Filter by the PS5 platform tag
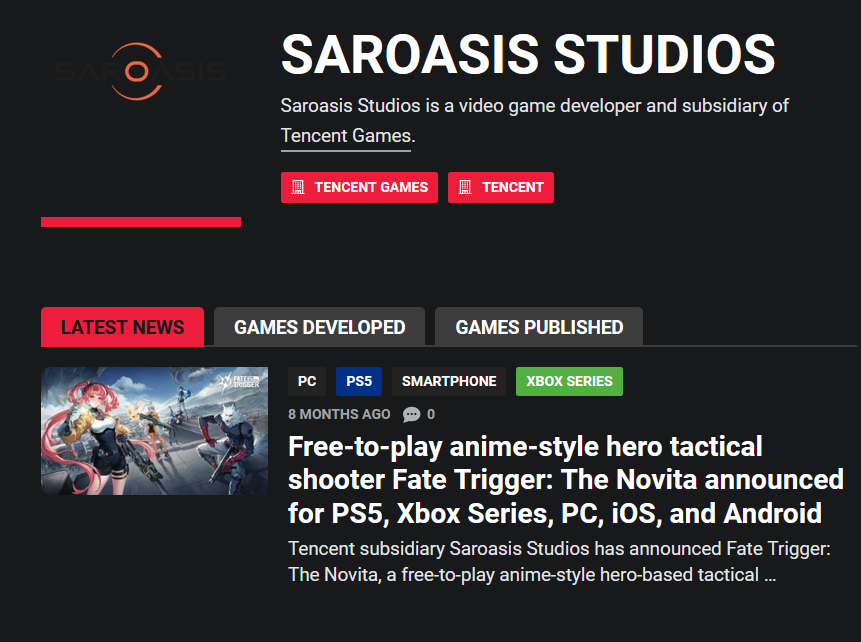Screen dimensions: 861x642 point(359,381)
